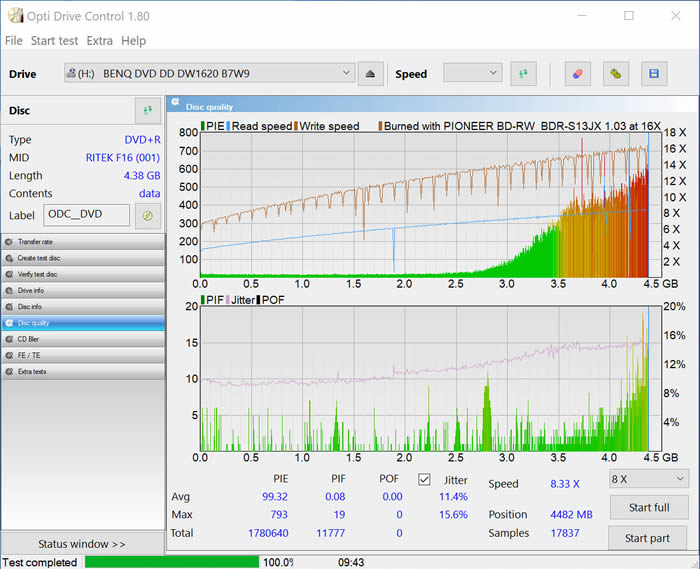The width and height of the screenshot is (700, 569).
Task: Toggle the Jitter checkbox
Action: tap(424, 479)
